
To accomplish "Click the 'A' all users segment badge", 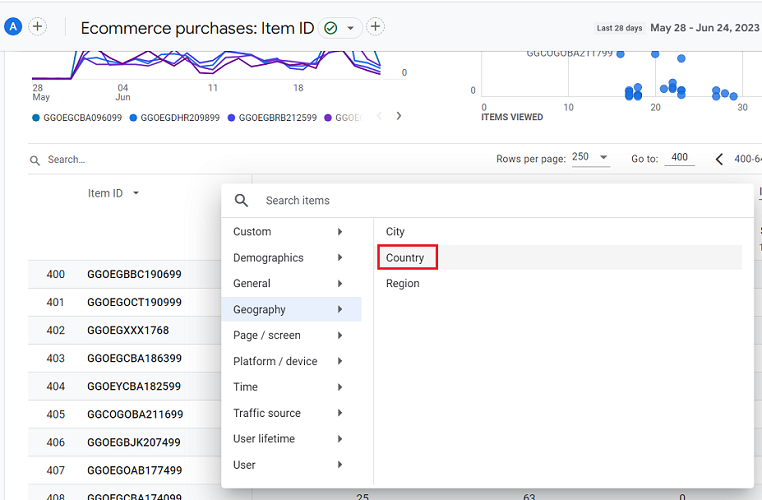I will 13,27.
